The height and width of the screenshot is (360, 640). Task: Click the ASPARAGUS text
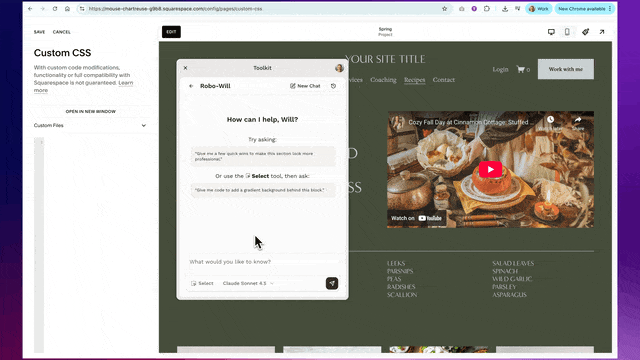pyautogui.click(x=509, y=295)
